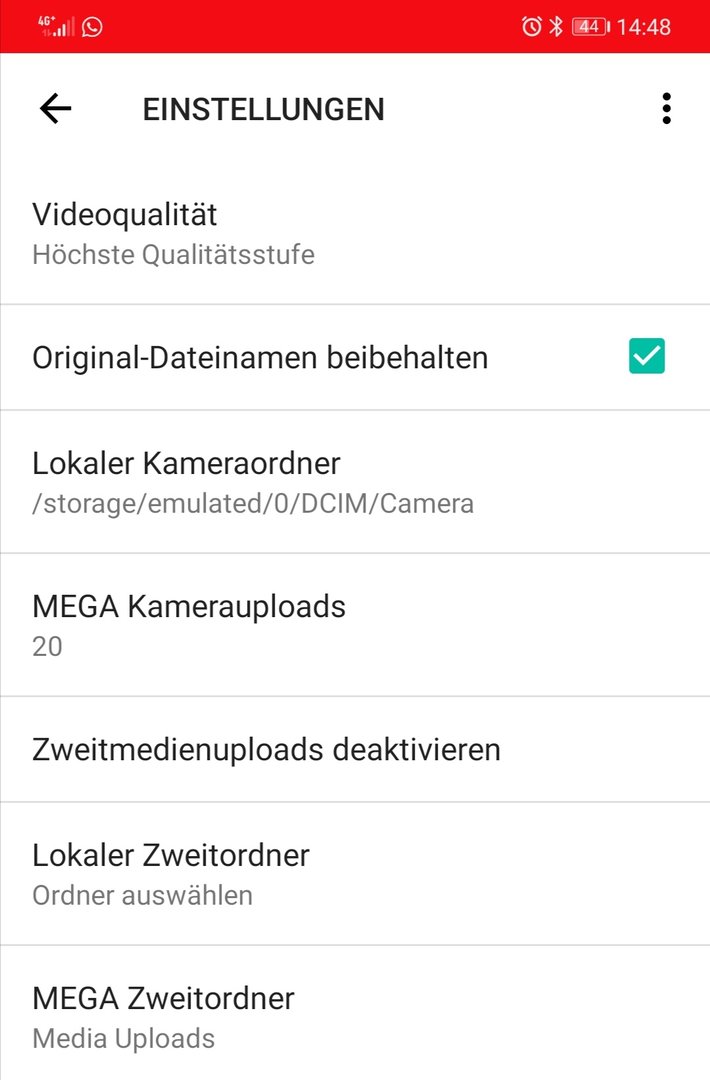Open the Videoqualität setting

tap(355, 233)
